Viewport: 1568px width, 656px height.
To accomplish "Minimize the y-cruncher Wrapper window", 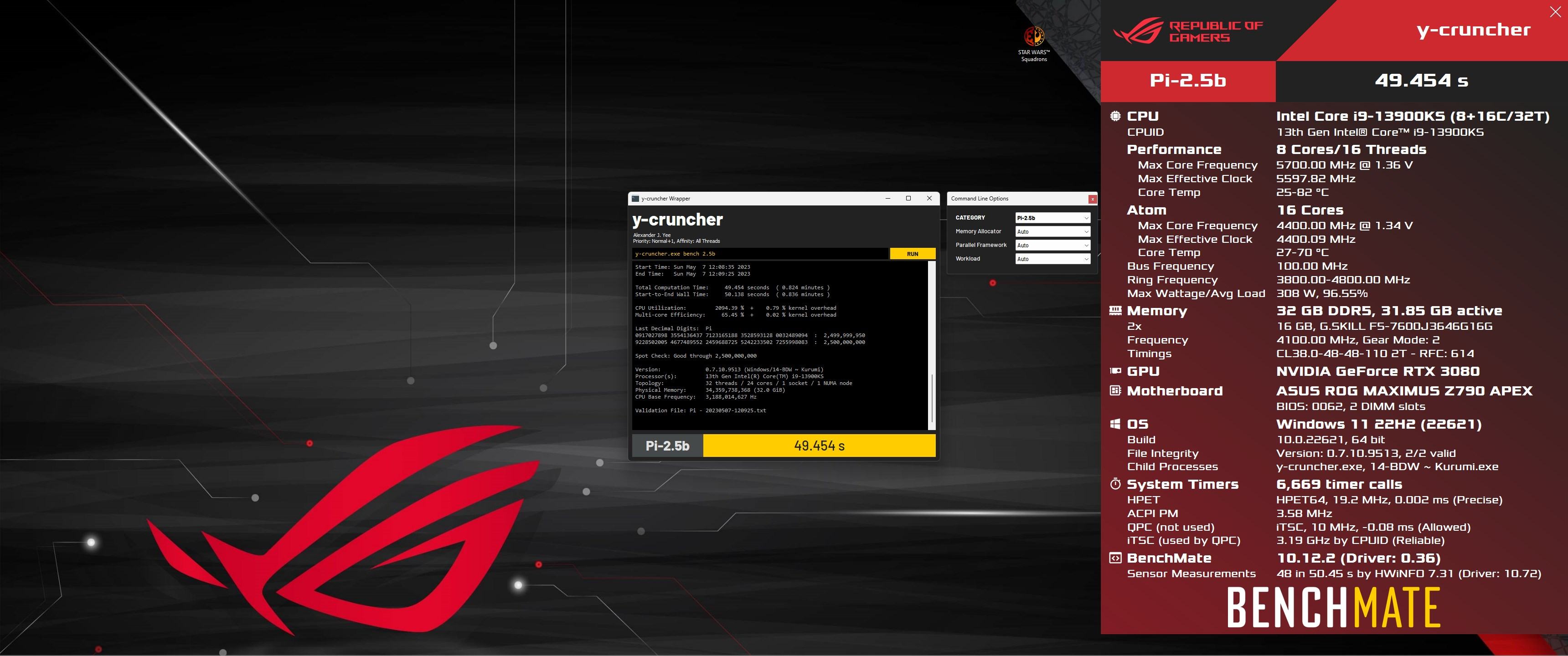I will (887, 198).
